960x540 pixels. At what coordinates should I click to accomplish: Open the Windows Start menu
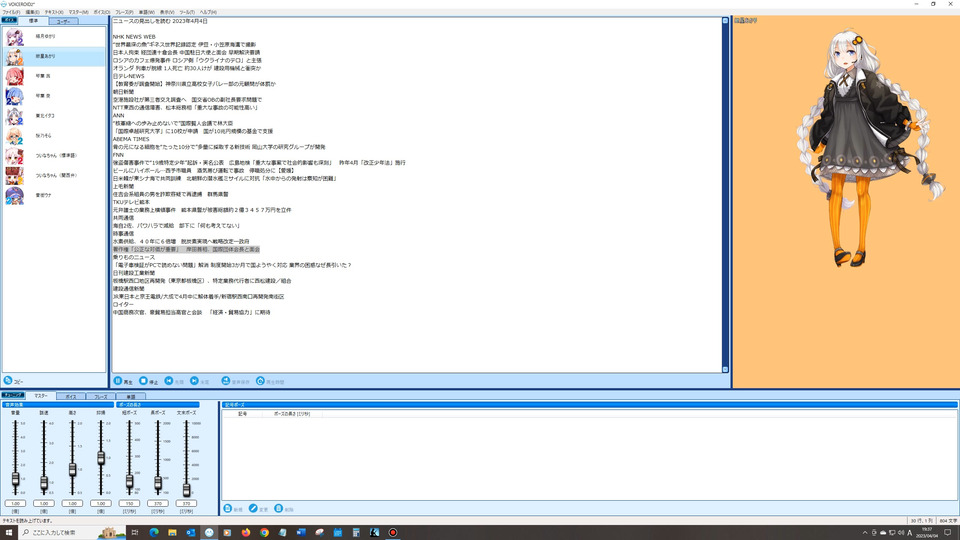click(x=9, y=533)
